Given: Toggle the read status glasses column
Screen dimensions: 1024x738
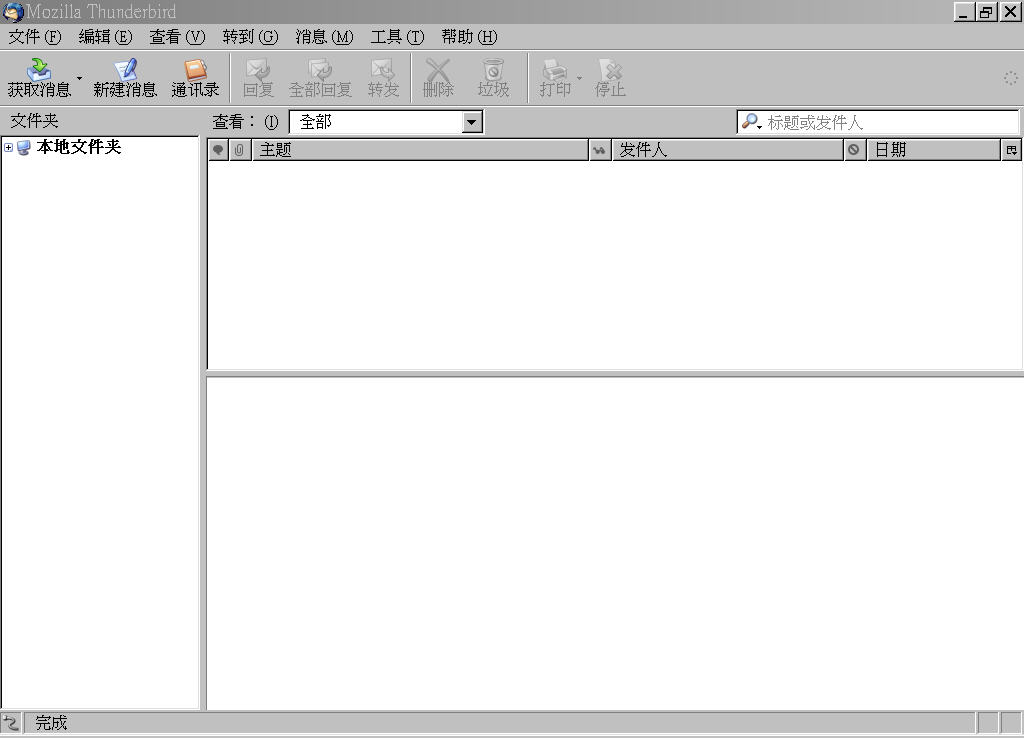Looking at the screenshot, I should tap(600, 150).
